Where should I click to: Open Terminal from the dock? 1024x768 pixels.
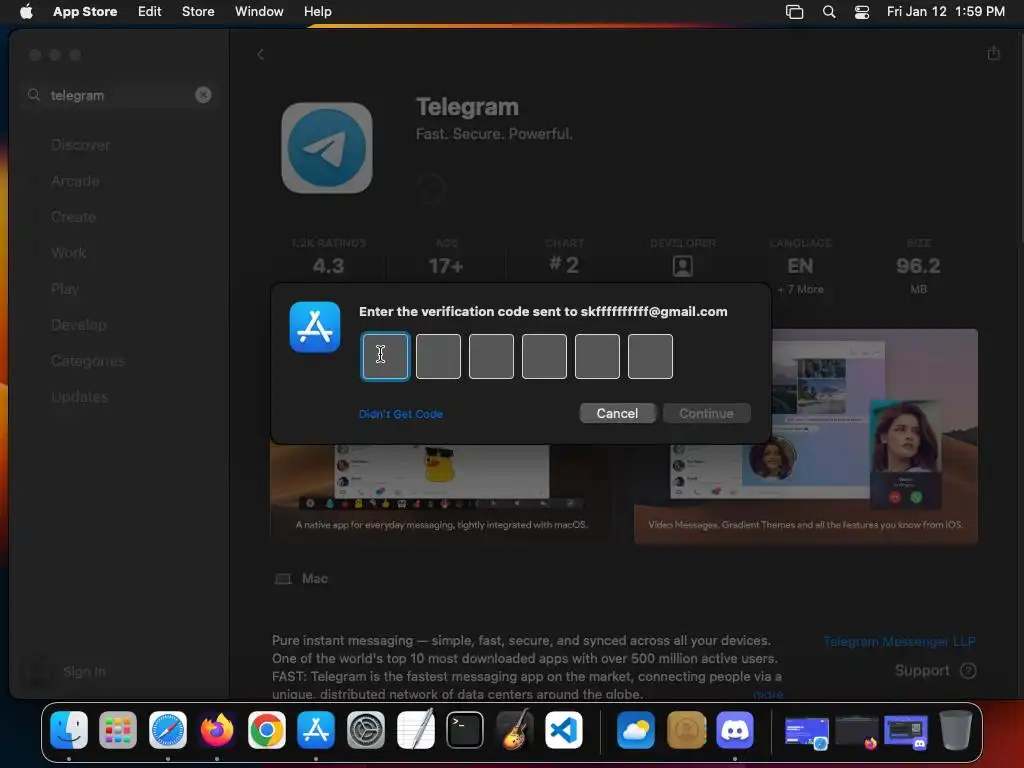(x=465, y=729)
